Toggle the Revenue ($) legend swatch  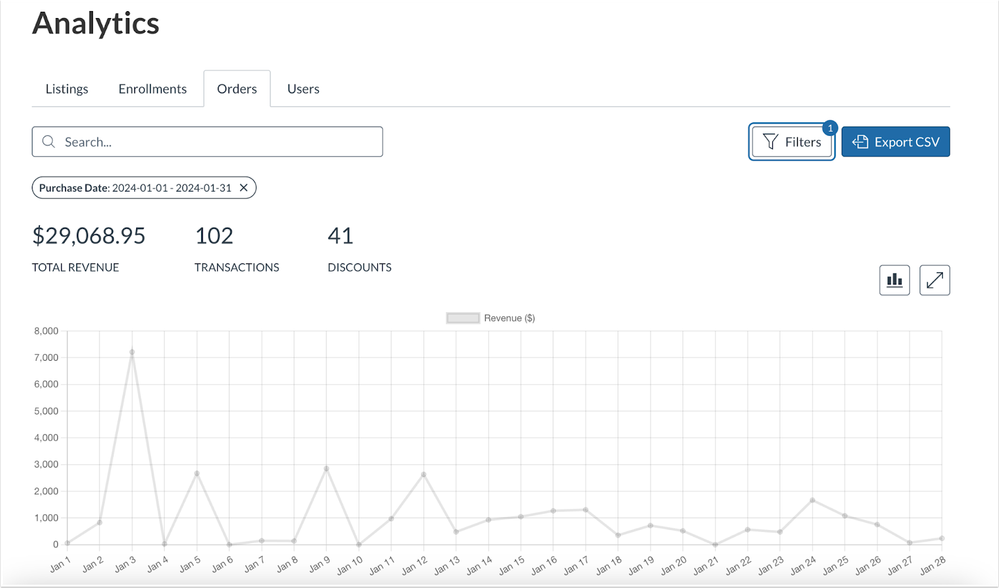pyautogui.click(x=462, y=318)
